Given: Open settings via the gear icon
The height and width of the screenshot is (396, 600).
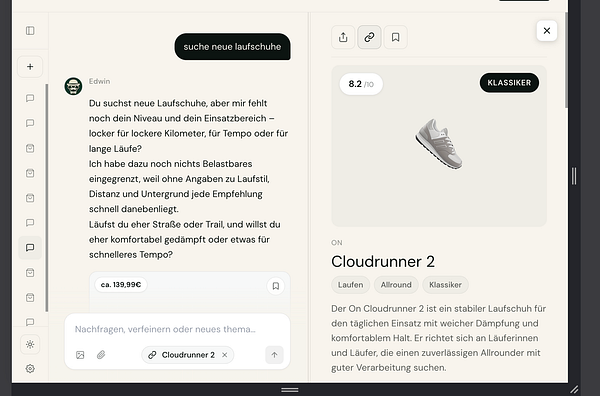Looking at the screenshot, I should pyautogui.click(x=30, y=368).
